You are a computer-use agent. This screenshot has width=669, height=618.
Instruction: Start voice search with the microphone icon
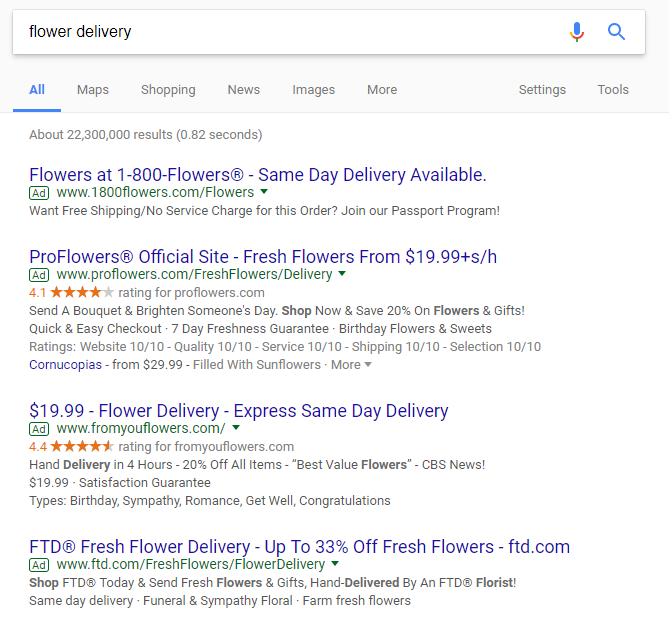click(577, 32)
